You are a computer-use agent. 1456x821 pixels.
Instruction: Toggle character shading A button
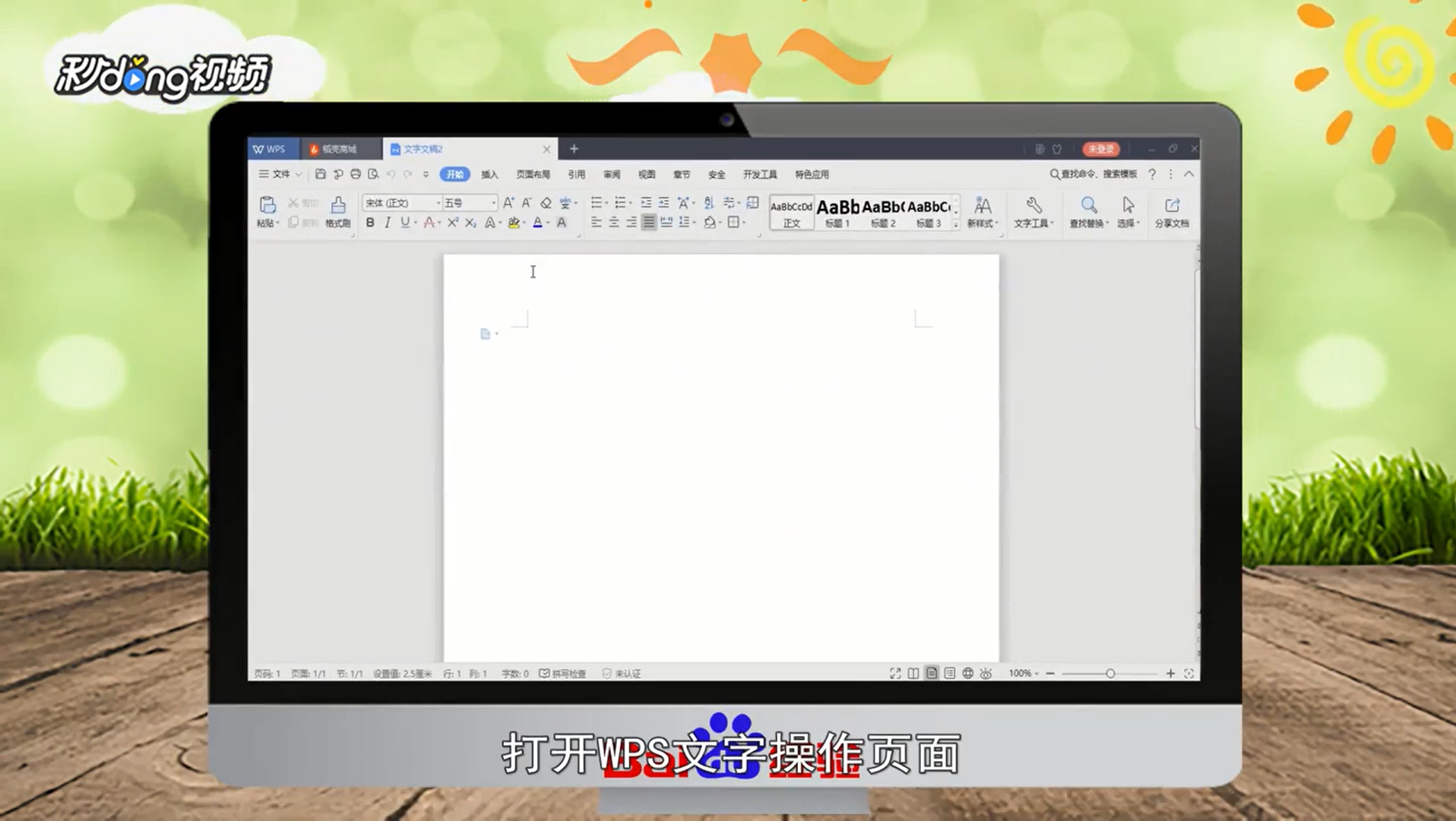point(562,222)
